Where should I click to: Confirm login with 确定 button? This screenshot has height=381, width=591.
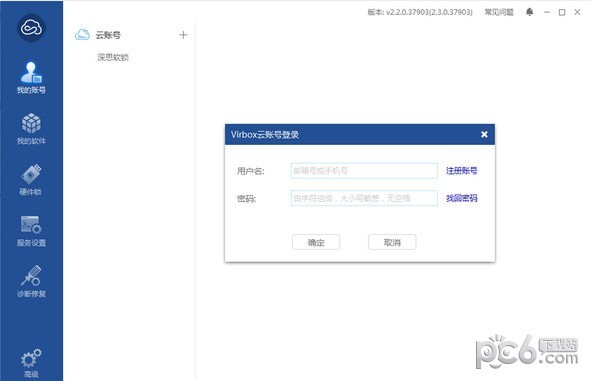(316, 242)
